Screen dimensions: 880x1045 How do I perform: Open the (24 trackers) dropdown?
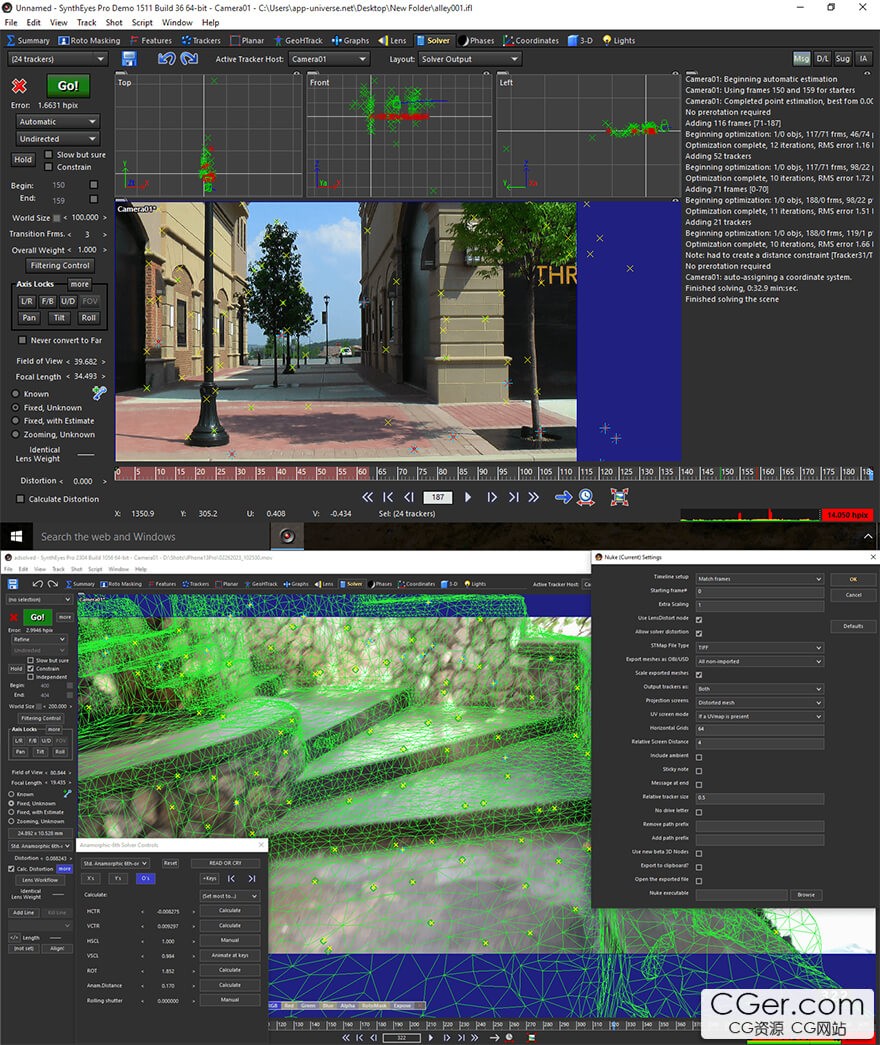click(58, 59)
